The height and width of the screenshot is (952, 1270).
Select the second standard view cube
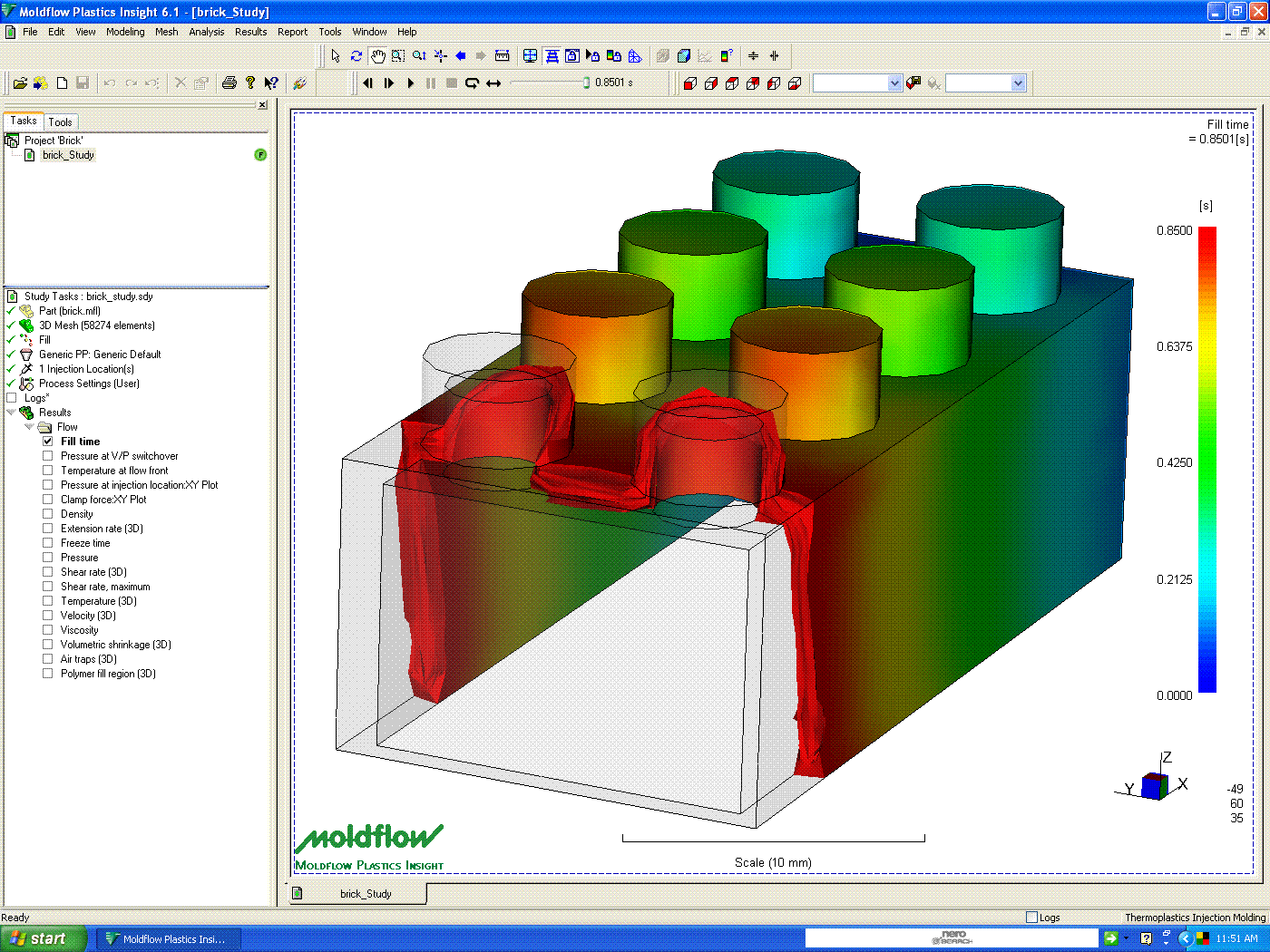(x=711, y=83)
